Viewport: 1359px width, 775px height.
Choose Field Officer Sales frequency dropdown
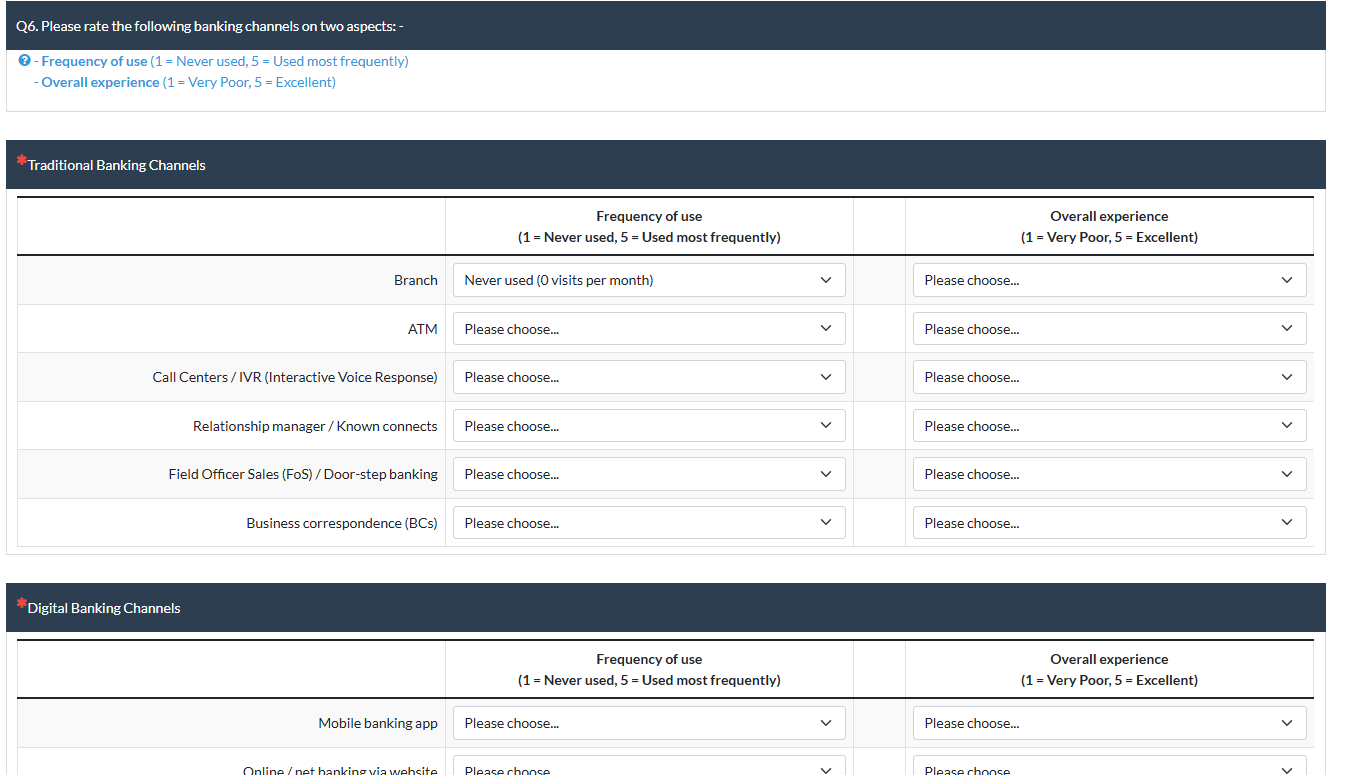649,474
